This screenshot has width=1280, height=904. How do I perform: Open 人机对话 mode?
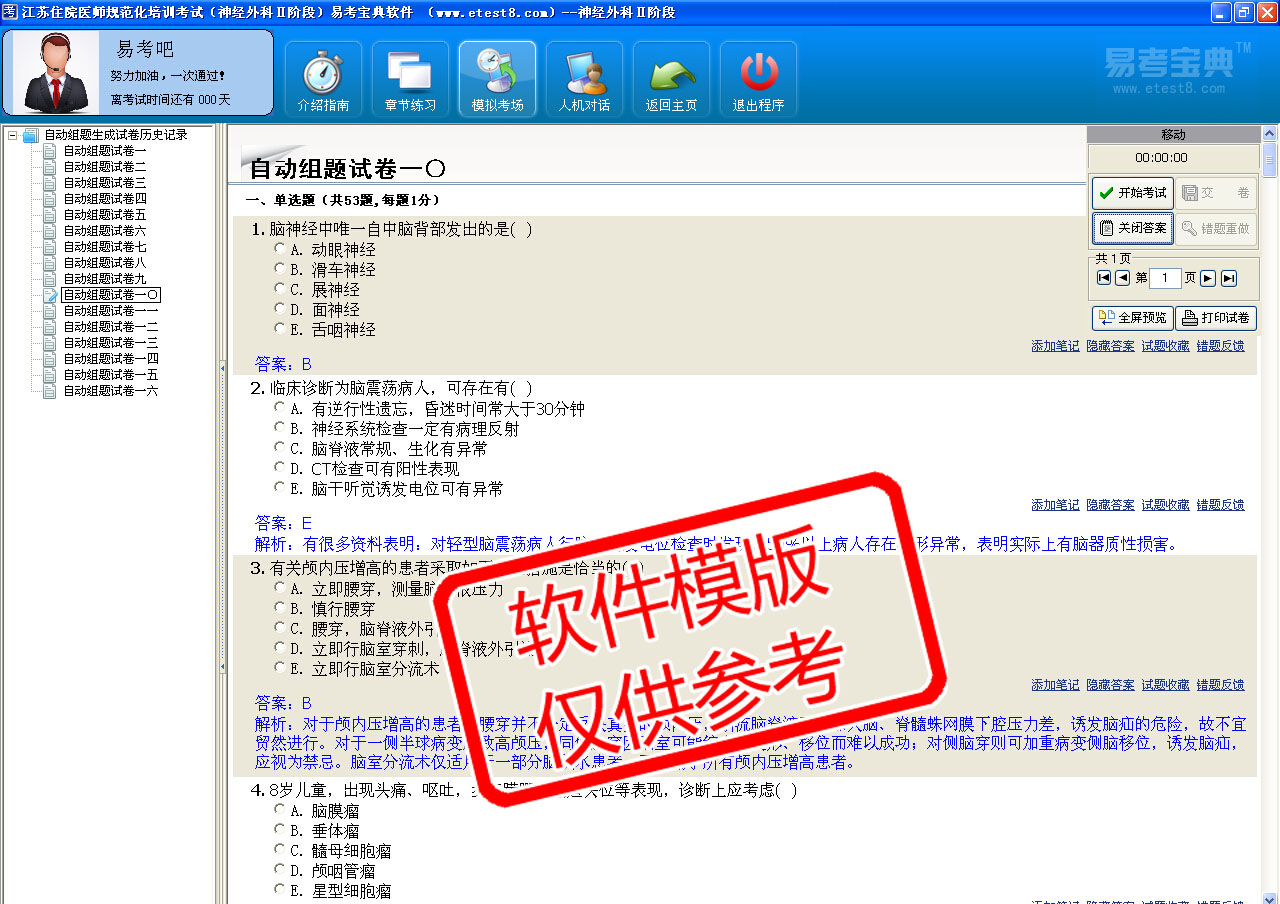[x=584, y=80]
